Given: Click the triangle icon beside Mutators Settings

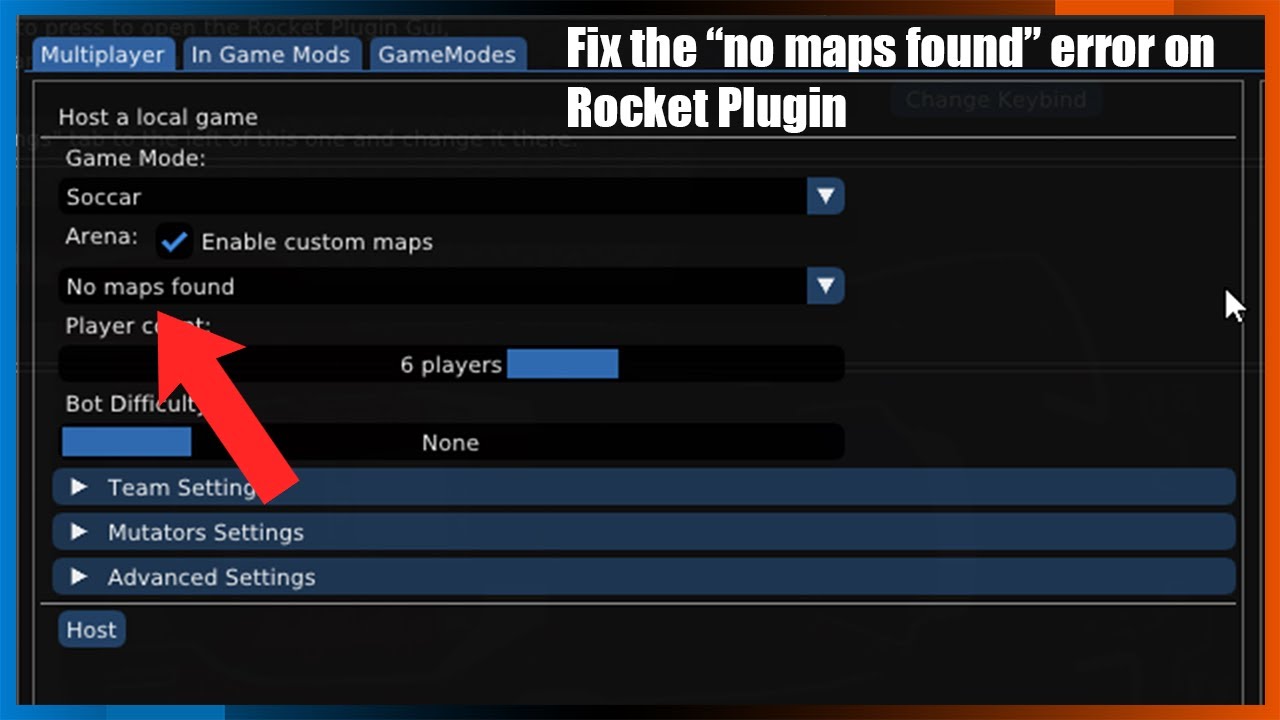Looking at the screenshot, I should (x=80, y=532).
